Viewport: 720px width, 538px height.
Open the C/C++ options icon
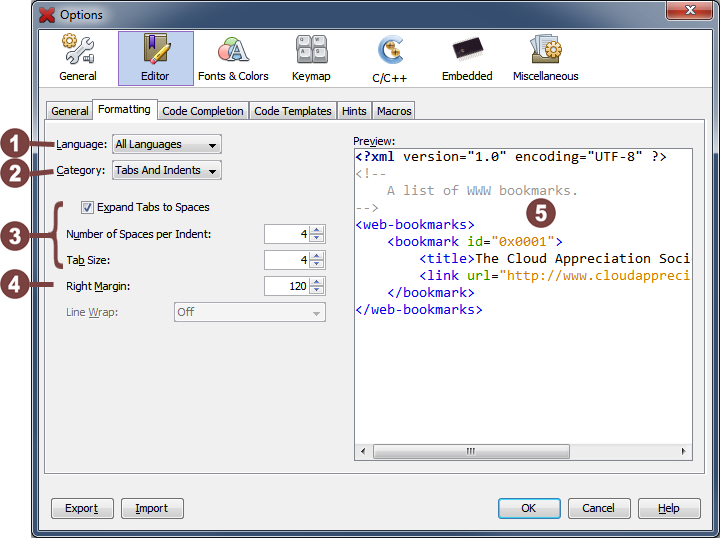(389, 58)
